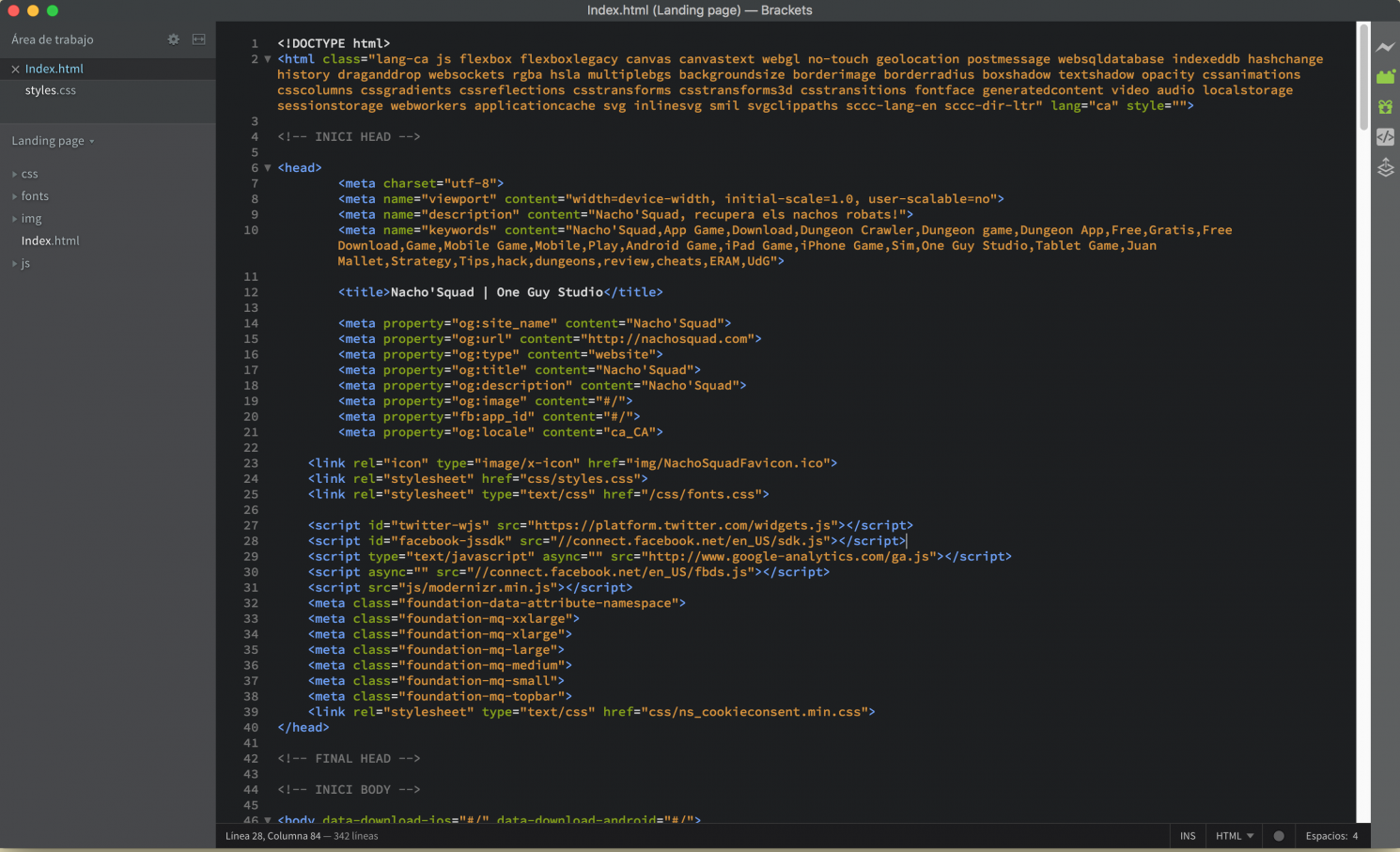Select Index.html in the project file tree
The width and height of the screenshot is (1400, 852).
[50, 240]
